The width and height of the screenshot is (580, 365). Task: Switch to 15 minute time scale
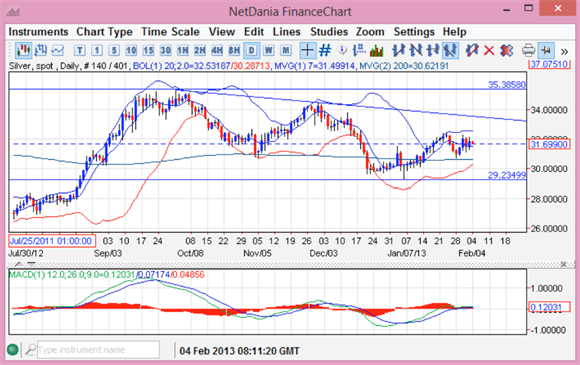click(x=148, y=50)
